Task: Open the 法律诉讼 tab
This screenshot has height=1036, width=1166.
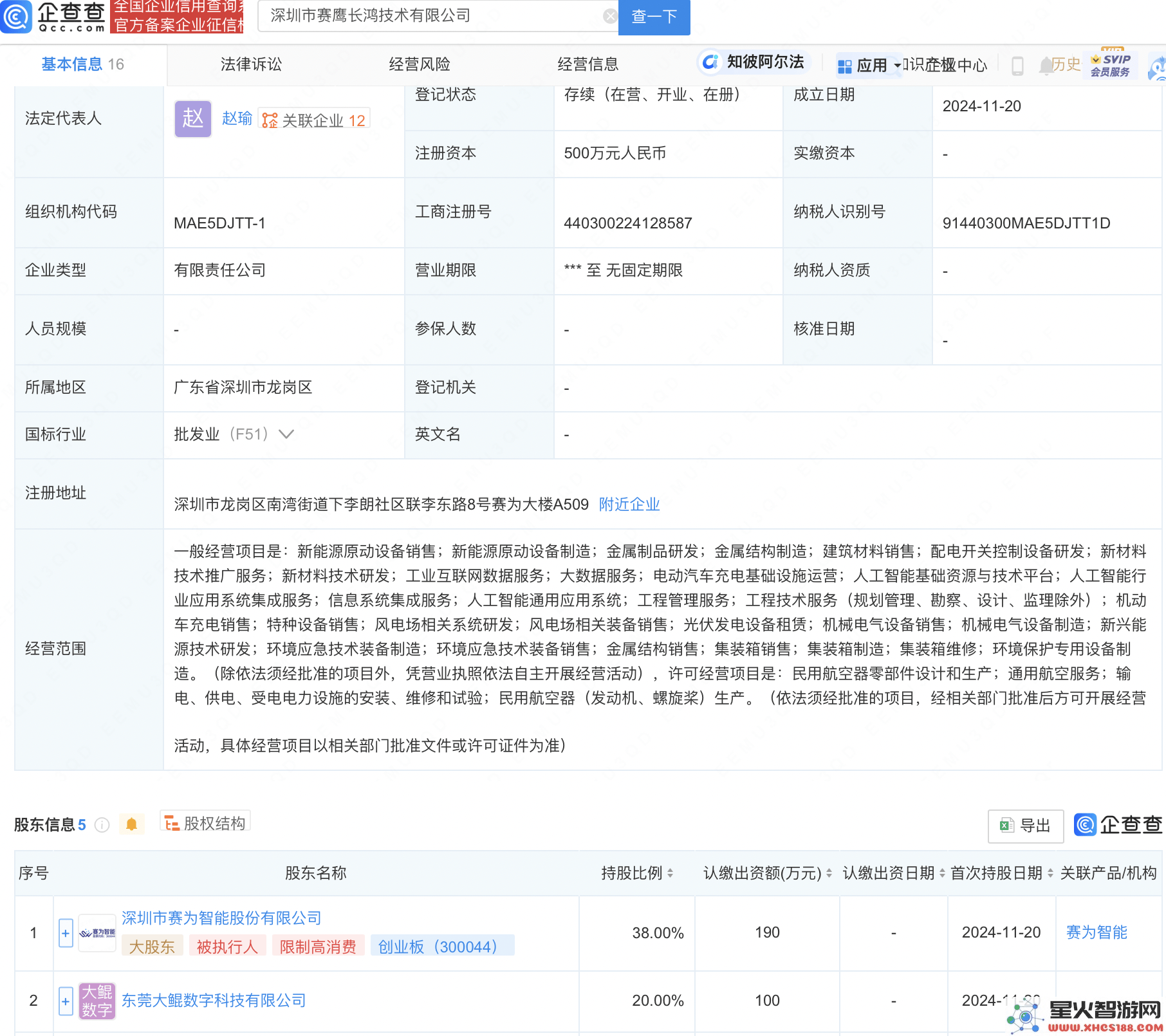Action: [251, 64]
